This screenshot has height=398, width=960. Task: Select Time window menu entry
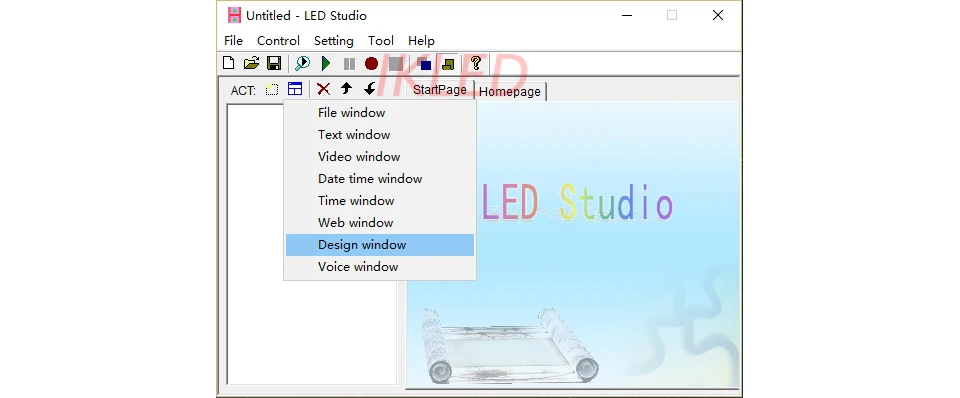380,201
